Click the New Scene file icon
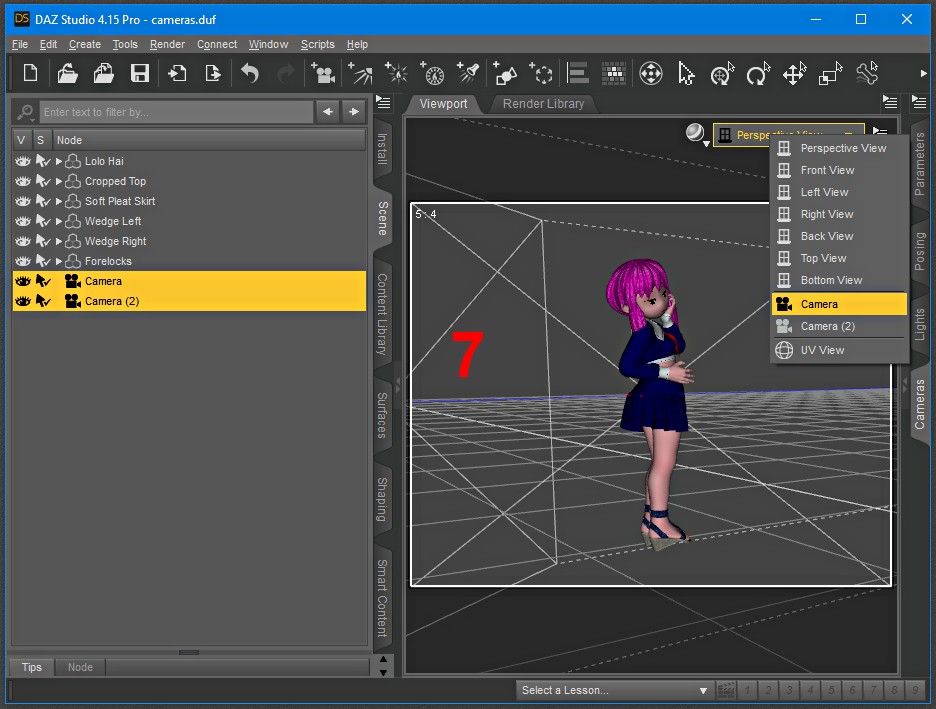The width and height of the screenshot is (936, 709). tap(30, 73)
